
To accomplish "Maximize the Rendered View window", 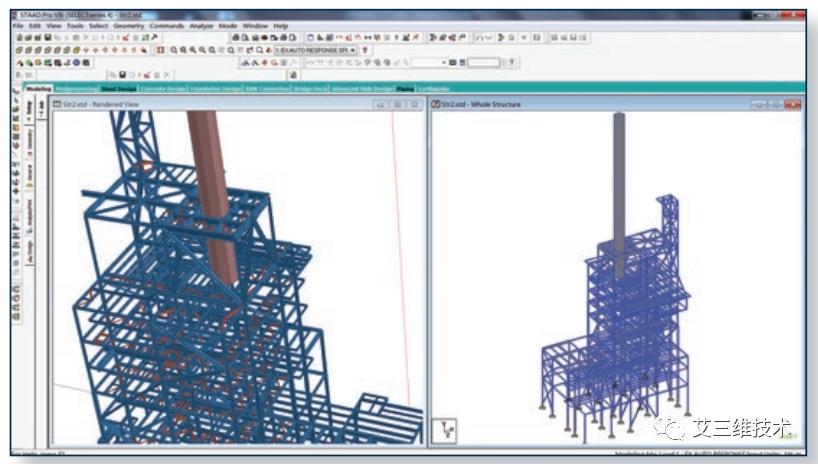I will [x=397, y=104].
